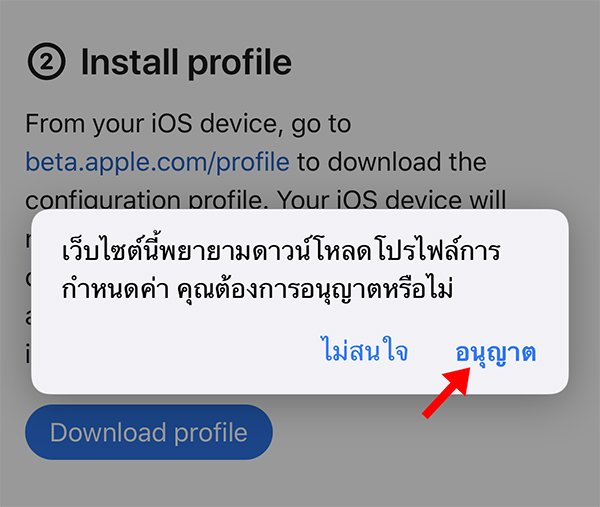Choose ไม่สนใจ (Ignore) in the dialog
The width and height of the screenshot is (600, 507).
[366, 349]
